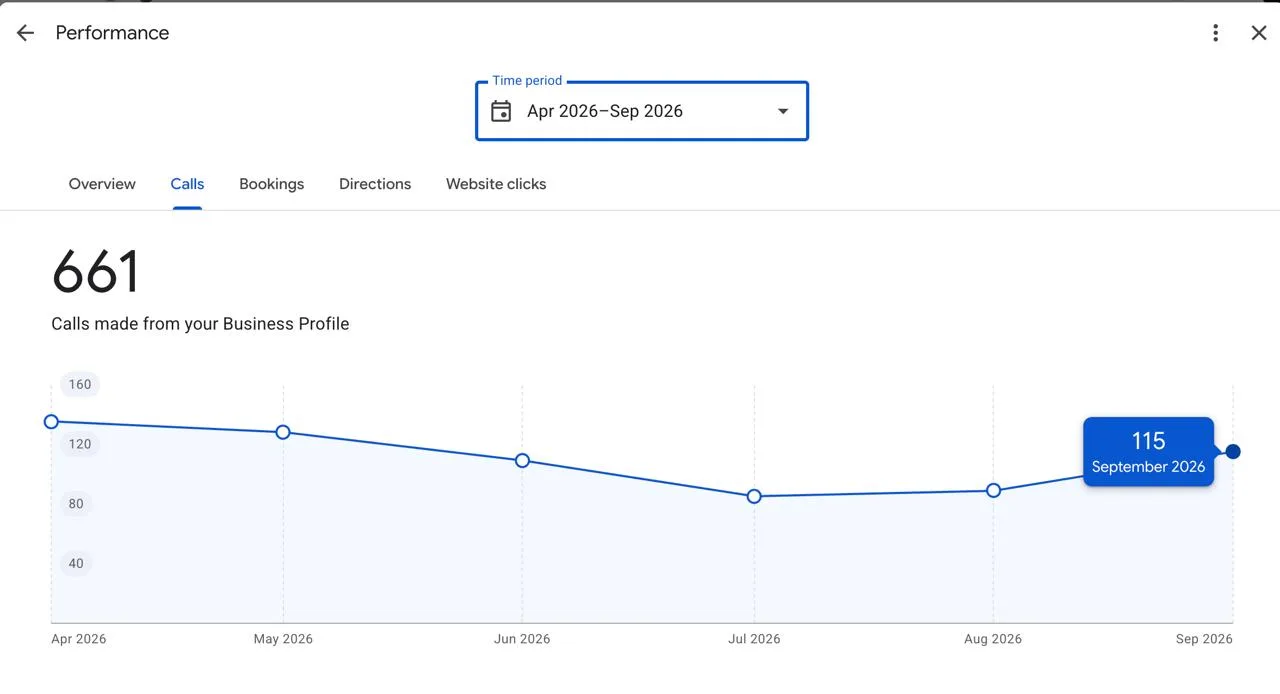Select the Jun 2026 data point

pyautogui.click(x=522, y=461)
